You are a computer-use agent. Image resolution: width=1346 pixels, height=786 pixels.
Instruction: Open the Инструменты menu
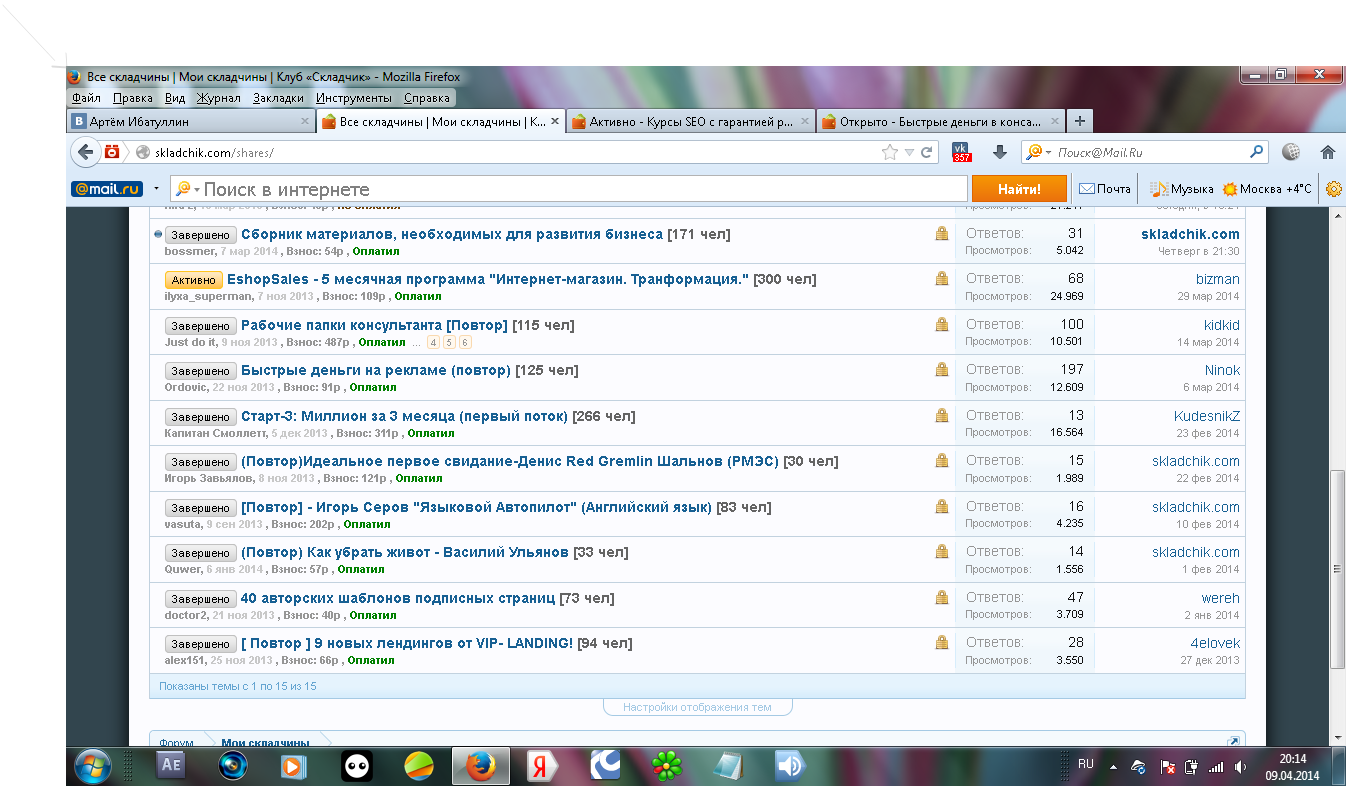click(354, 98)
